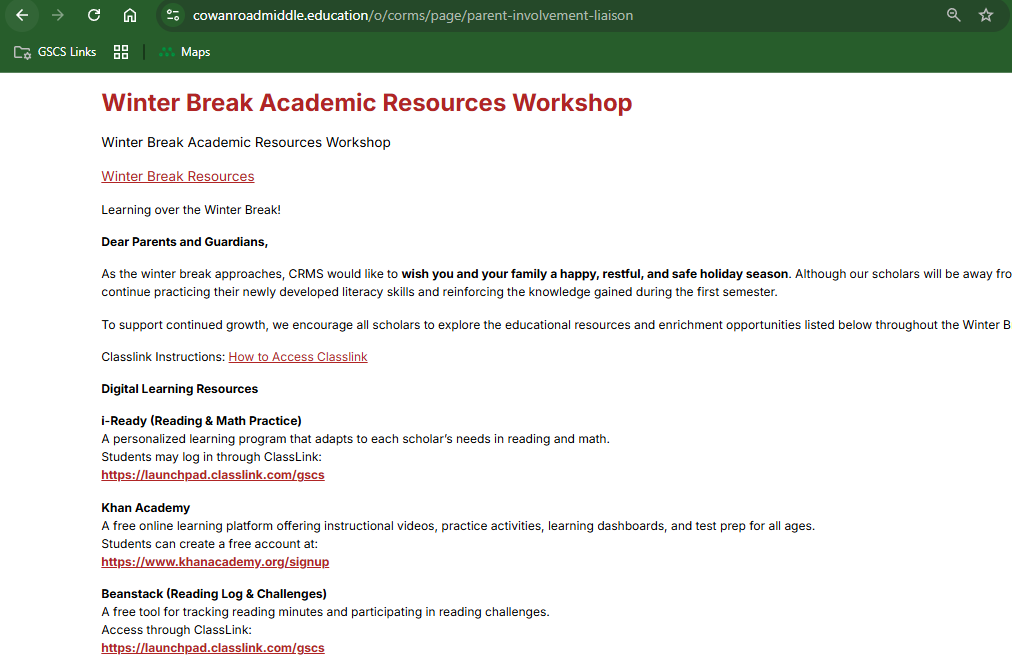Open the Khan Academy signup link
1012x662 pixels.
coord(215,562)
